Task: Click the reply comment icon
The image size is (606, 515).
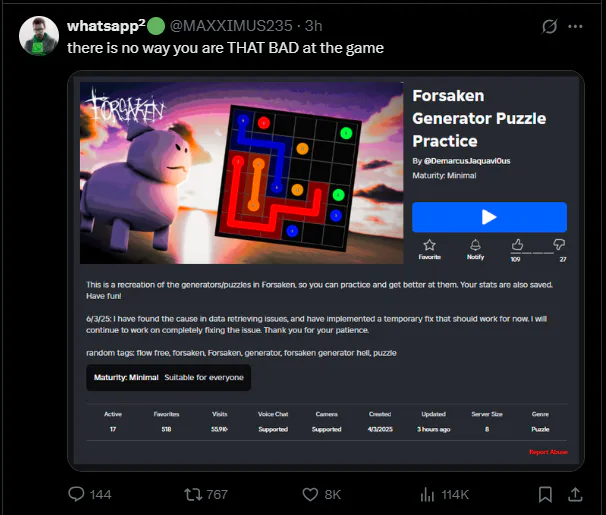Action: pyautogui.click(x=76, y=494)
